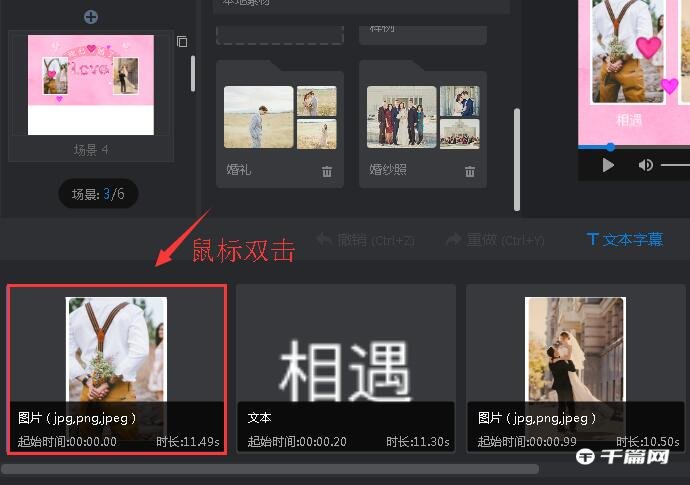Viewport: 690px width, 485px height.
Task: Select the wedding couple image clip starting 00:00.99
Action: tap(576, 368)
